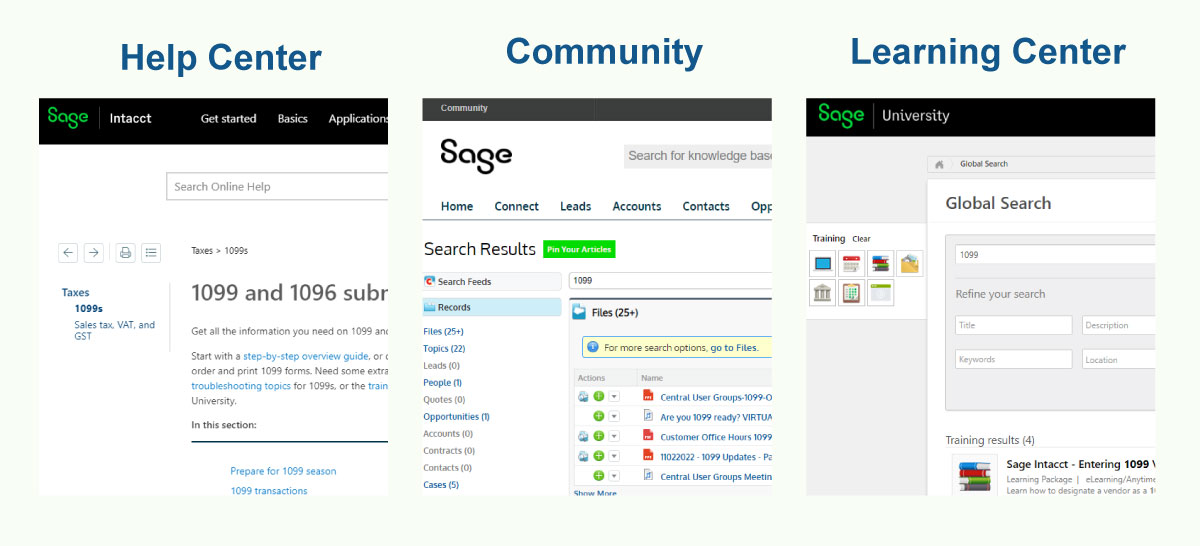This screenshot has height=546, width=1200.
Task: Click preview icon for 11022022 - 1099 Updates
Action: coord(584,456)
